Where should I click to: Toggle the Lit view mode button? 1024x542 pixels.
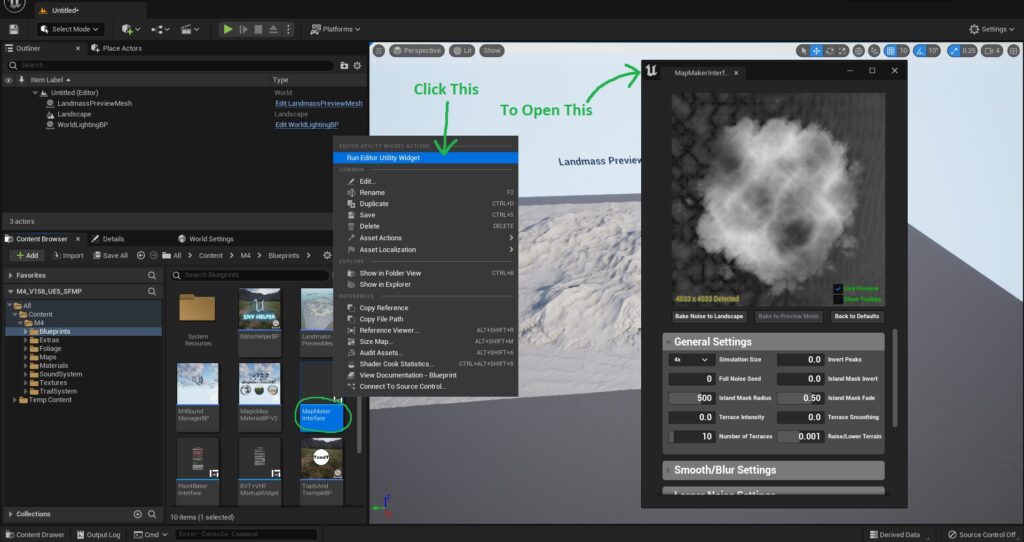pyautogui.click(x=462, y=50)
